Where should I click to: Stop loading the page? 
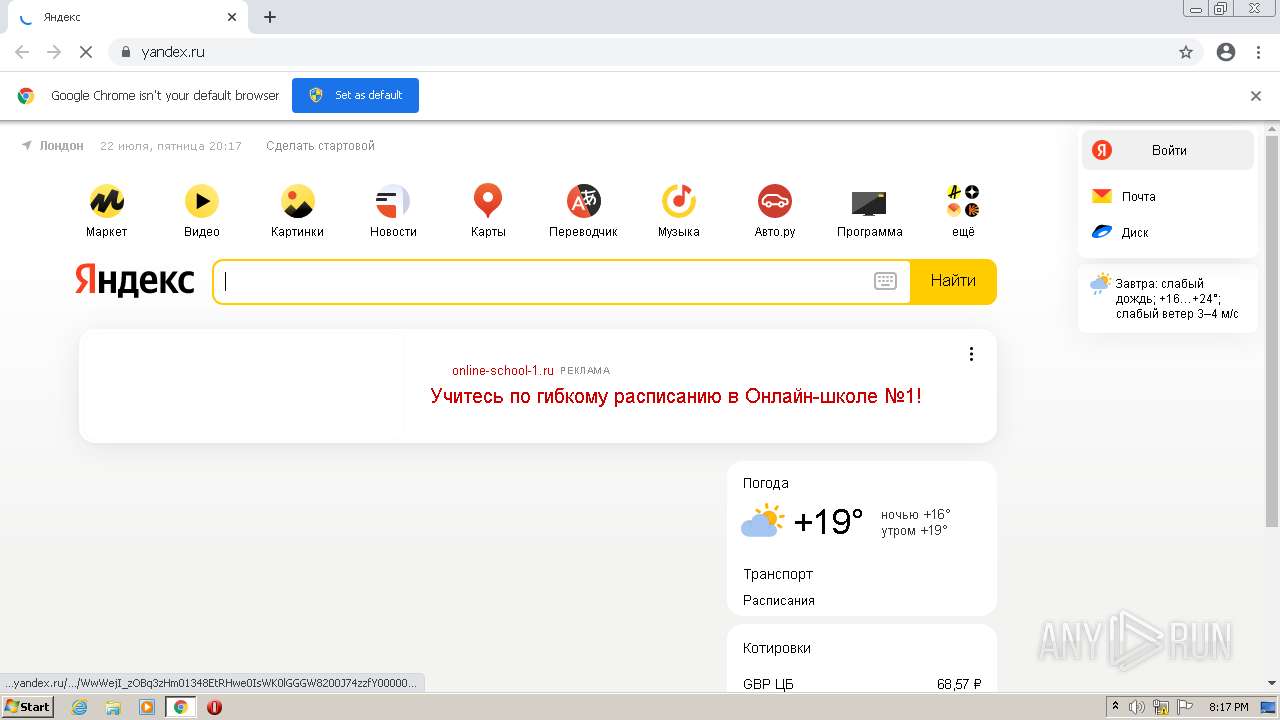click(x=86, y=52)
